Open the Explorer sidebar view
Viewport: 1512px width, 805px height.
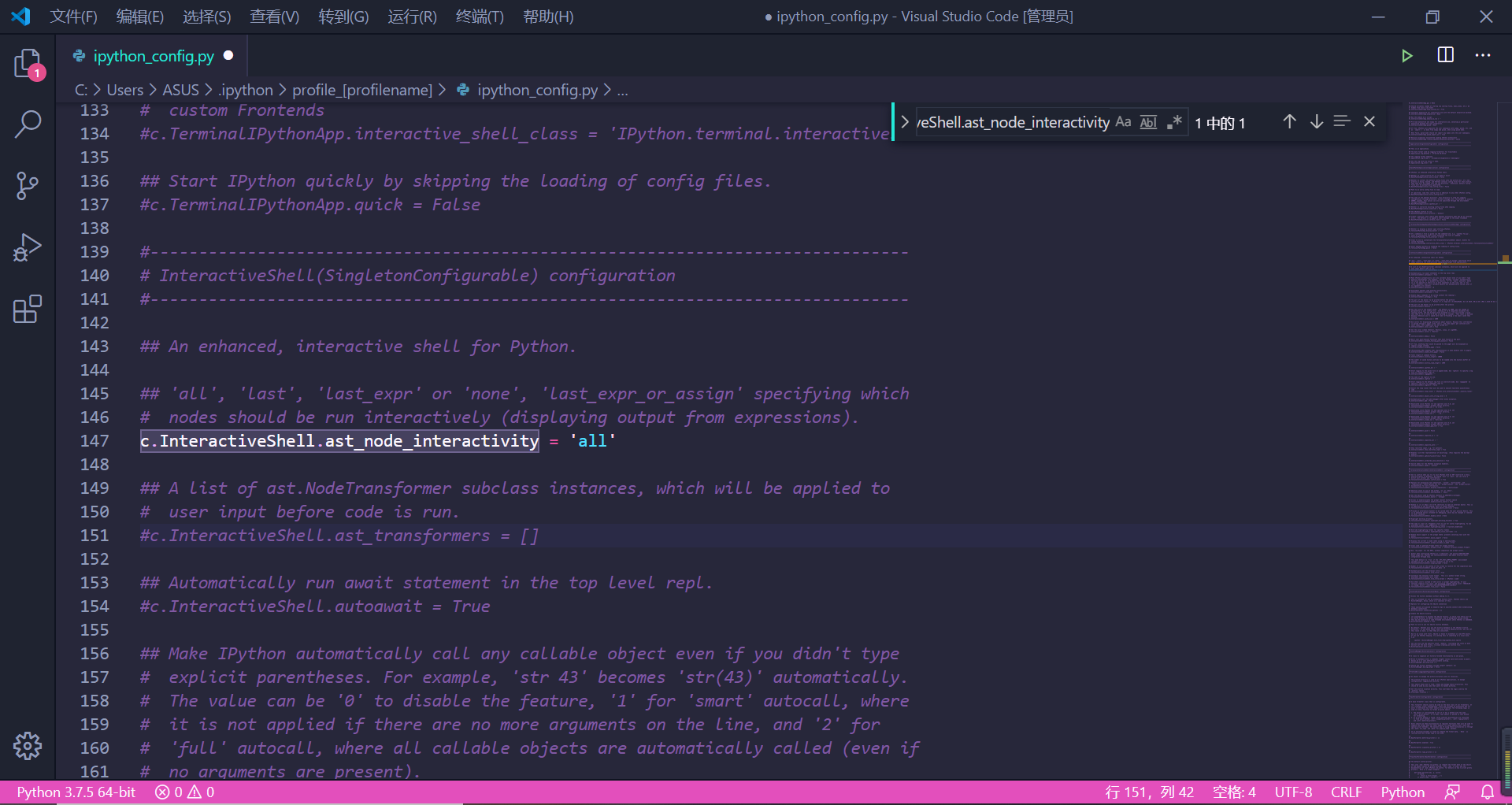tap(28, 63)
